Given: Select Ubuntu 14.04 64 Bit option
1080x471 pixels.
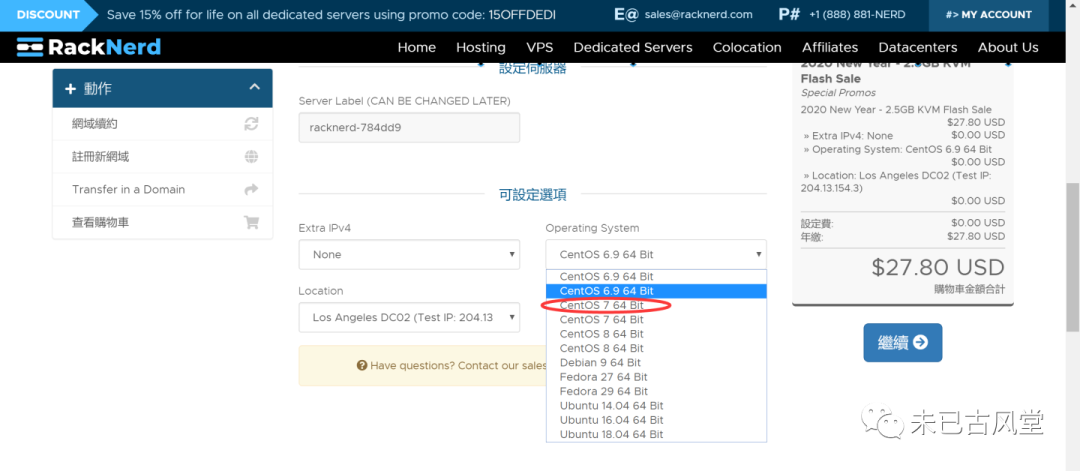Looking at the screenshot, I should (x=656, y=406).
